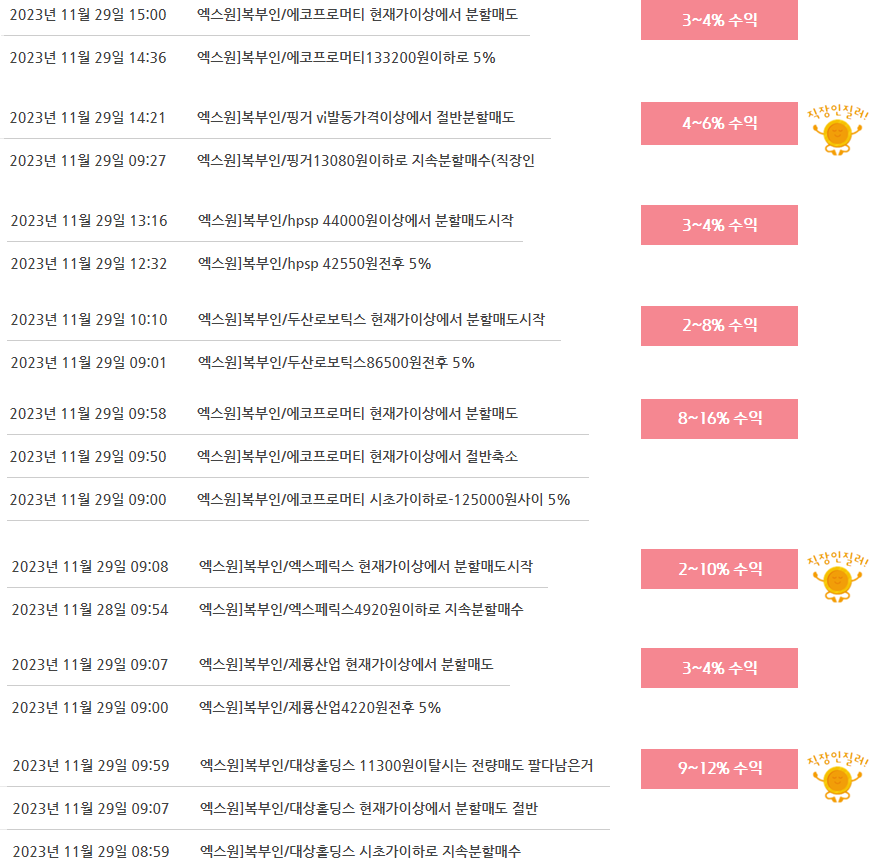Open the 에코프로머티 현재가이상에서 절반축소 message
The image size is (871, 867).
[x=357, y=457]
